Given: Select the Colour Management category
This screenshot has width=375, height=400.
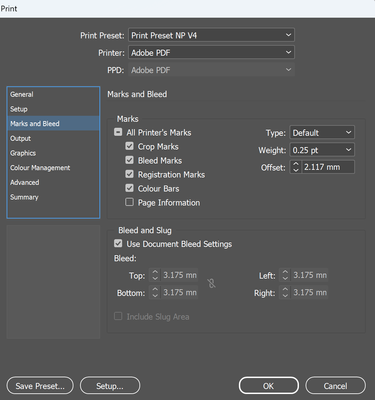Looking at the screenshot, I should (x=53, y=168).
